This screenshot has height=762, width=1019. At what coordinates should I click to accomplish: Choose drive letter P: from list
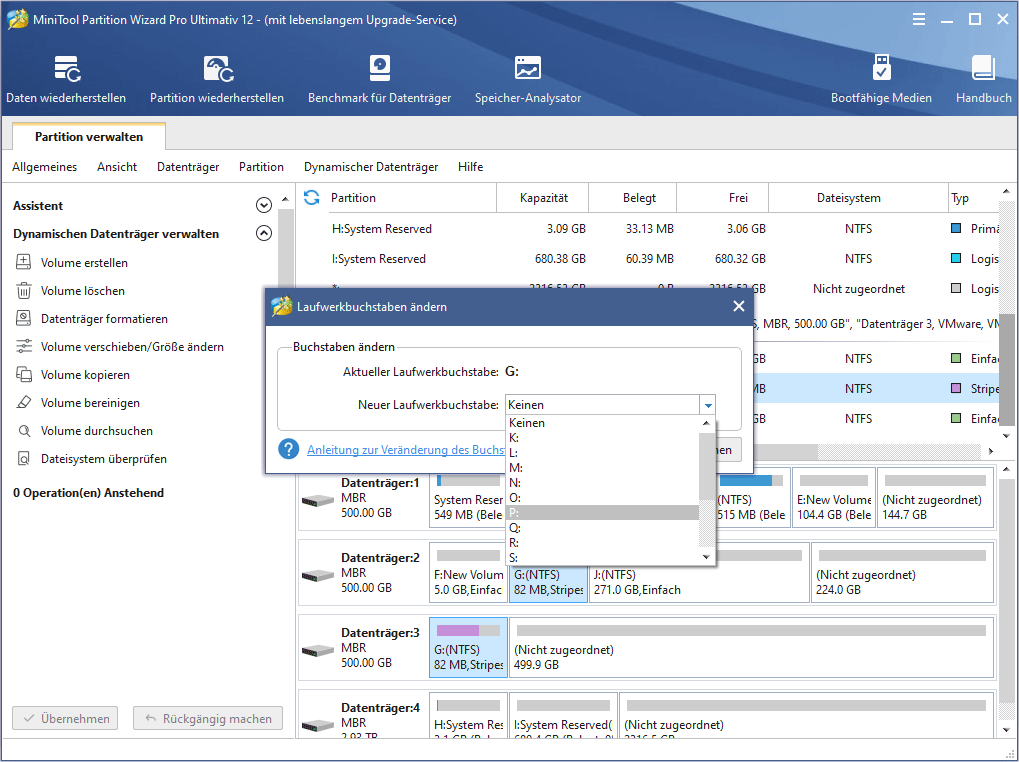[x=602, y=513]
